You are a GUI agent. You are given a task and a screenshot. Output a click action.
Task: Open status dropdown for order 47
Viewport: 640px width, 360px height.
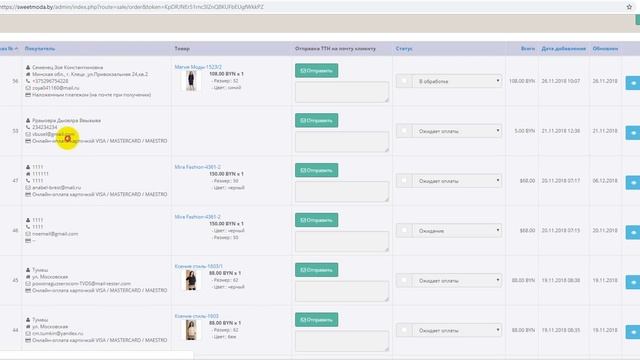[x=457, y=181]
